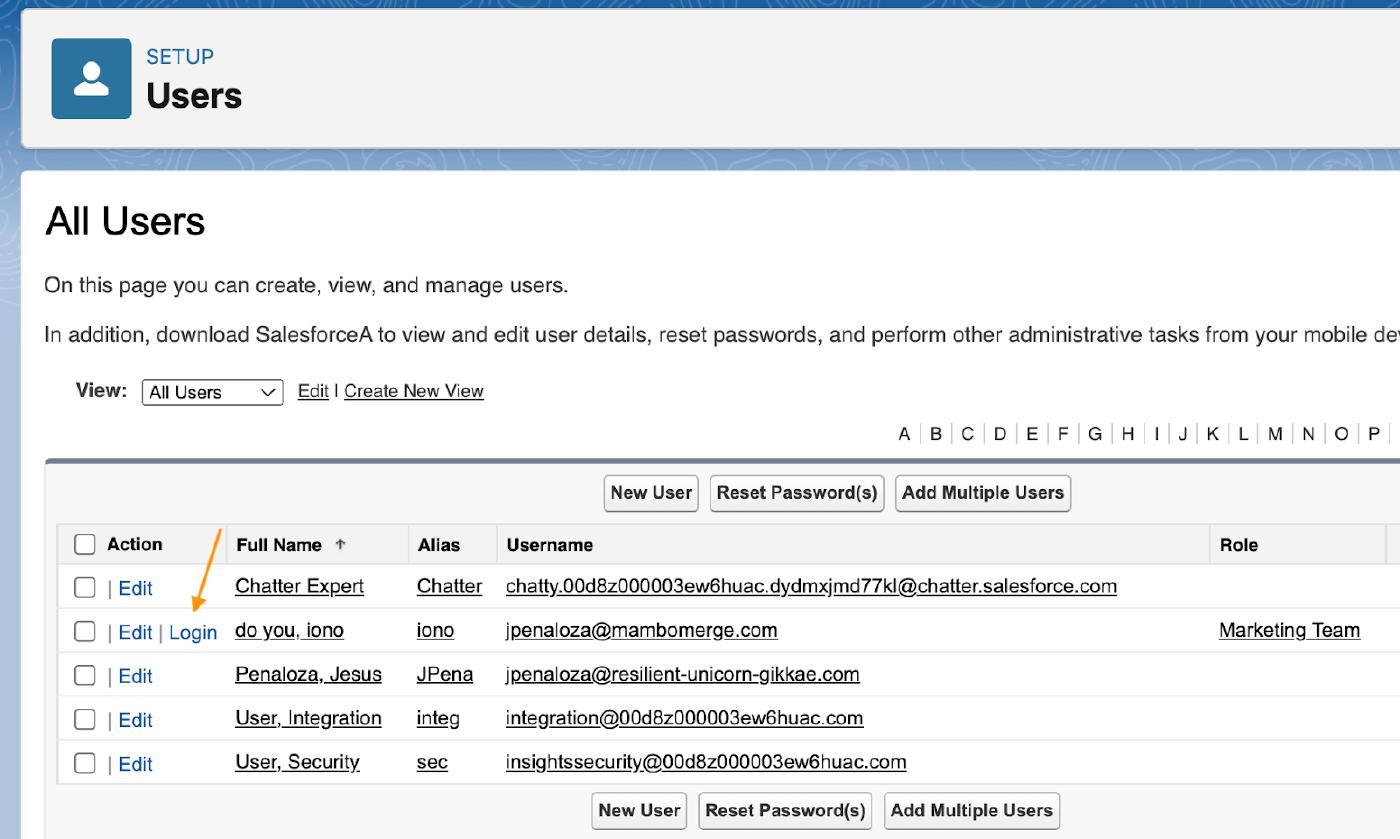The width and height of the screenshot is (1400, 839).
Task: Open the Marketing Team role link
Action: coord(1289,630)
